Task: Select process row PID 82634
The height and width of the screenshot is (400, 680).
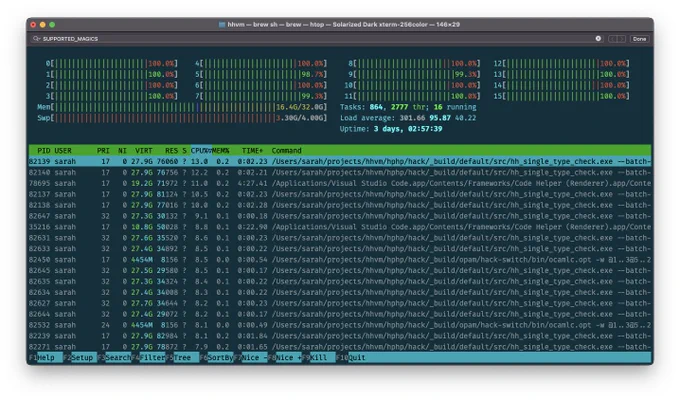Action: [x=340, y=292]
